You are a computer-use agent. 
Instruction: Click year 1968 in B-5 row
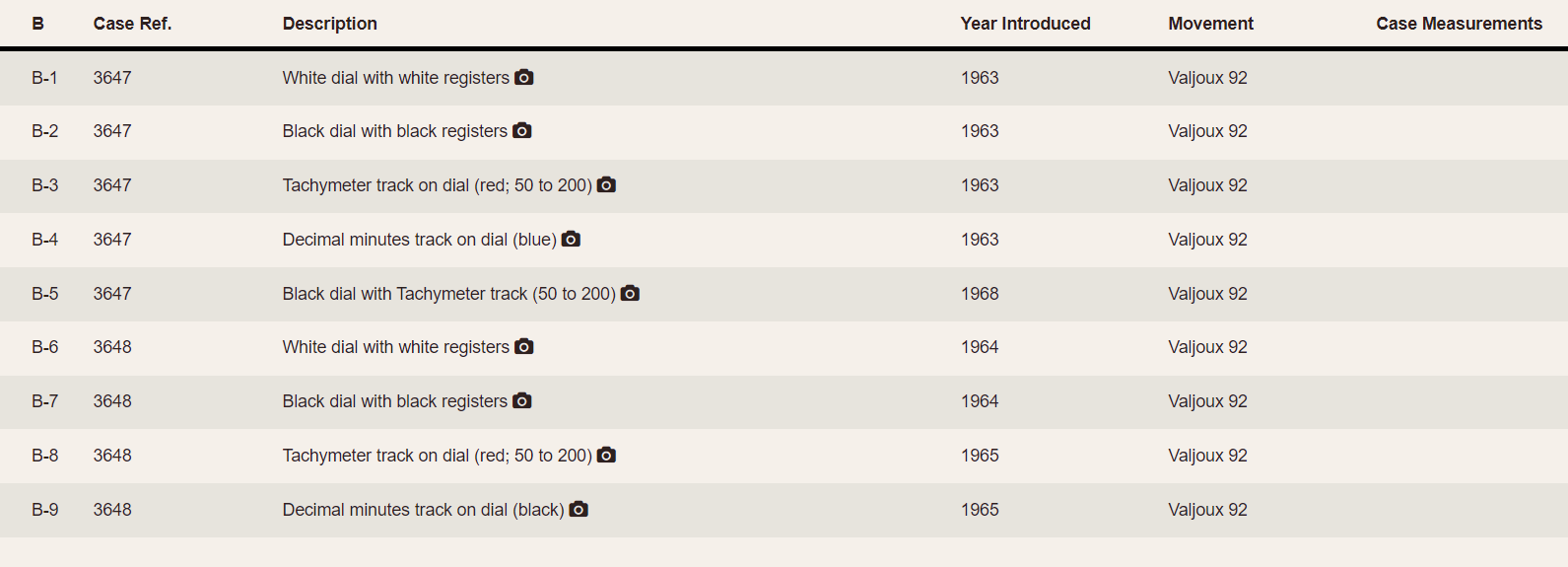click(x=980, y=294)
